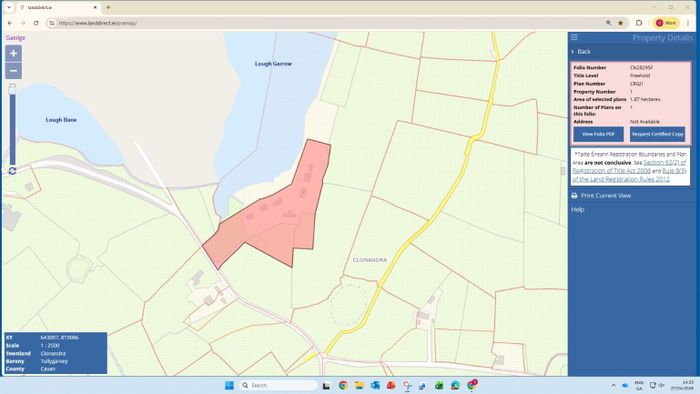The image size is (700, 394).
Task: Open File Explorer from the taskbar
Action: (359, 386)
